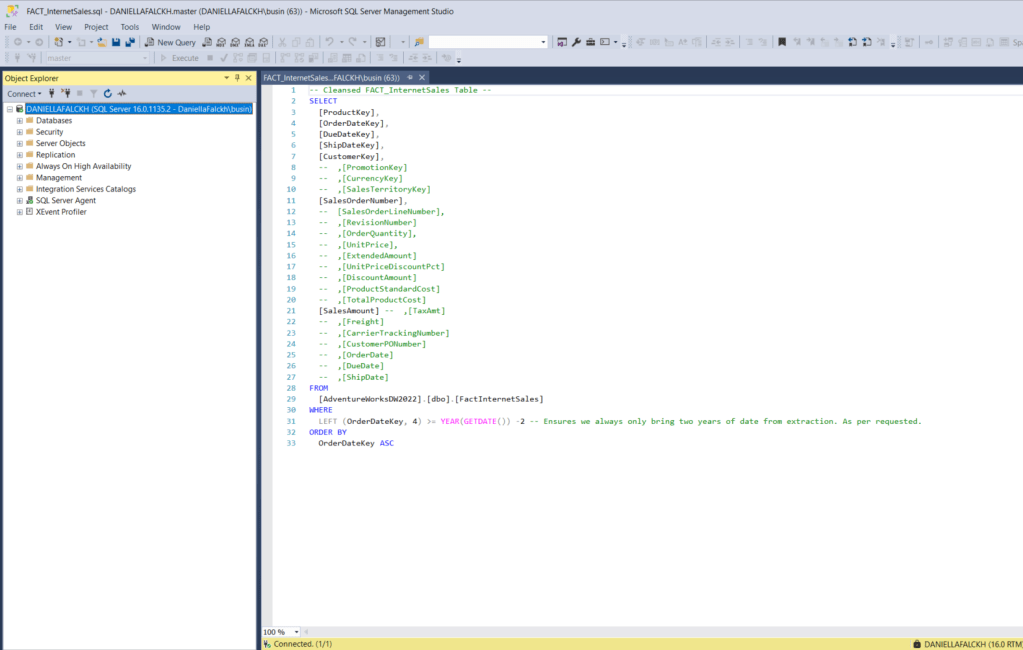Collapse the DANIELLAFALCKH server node
1023x650 pixels.
coord(9,109)
